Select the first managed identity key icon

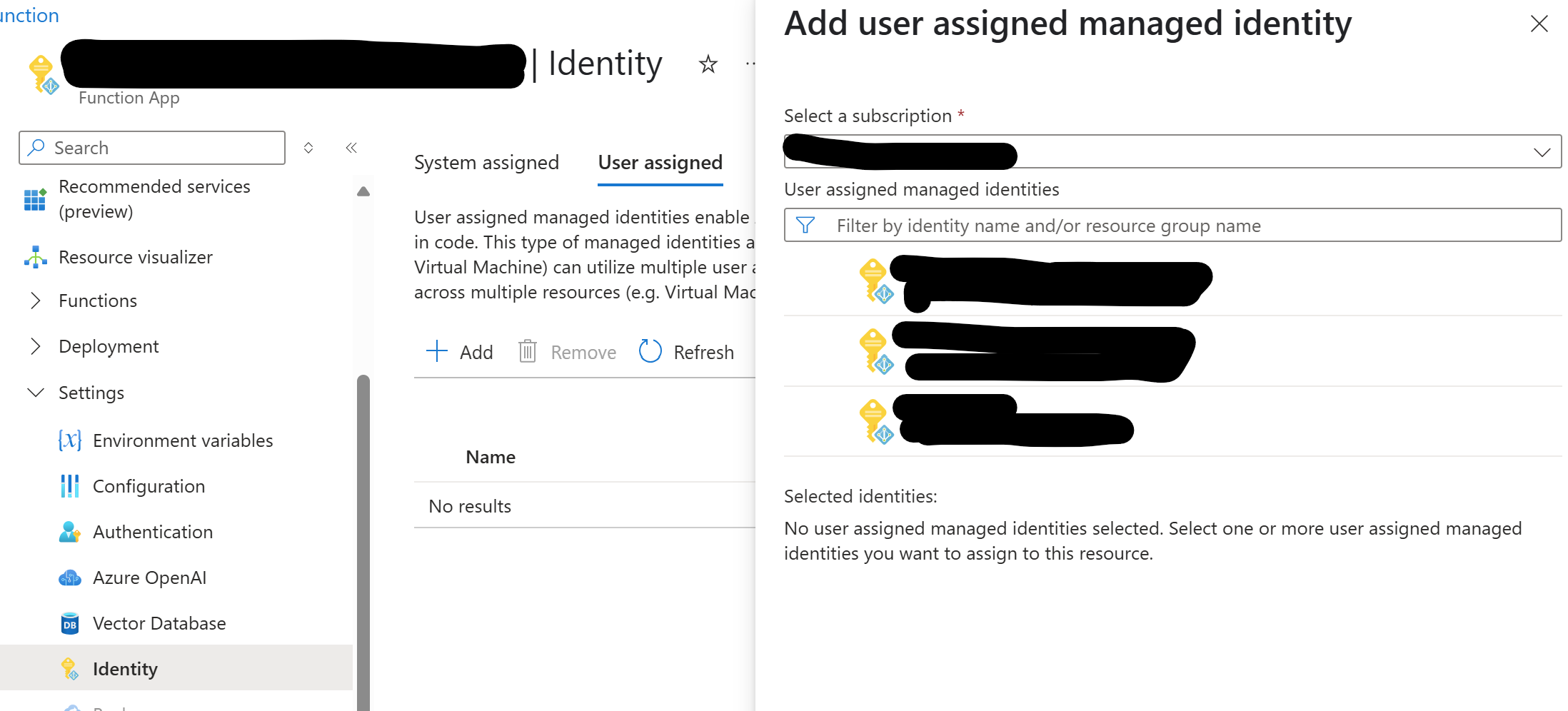click(876, 281)
